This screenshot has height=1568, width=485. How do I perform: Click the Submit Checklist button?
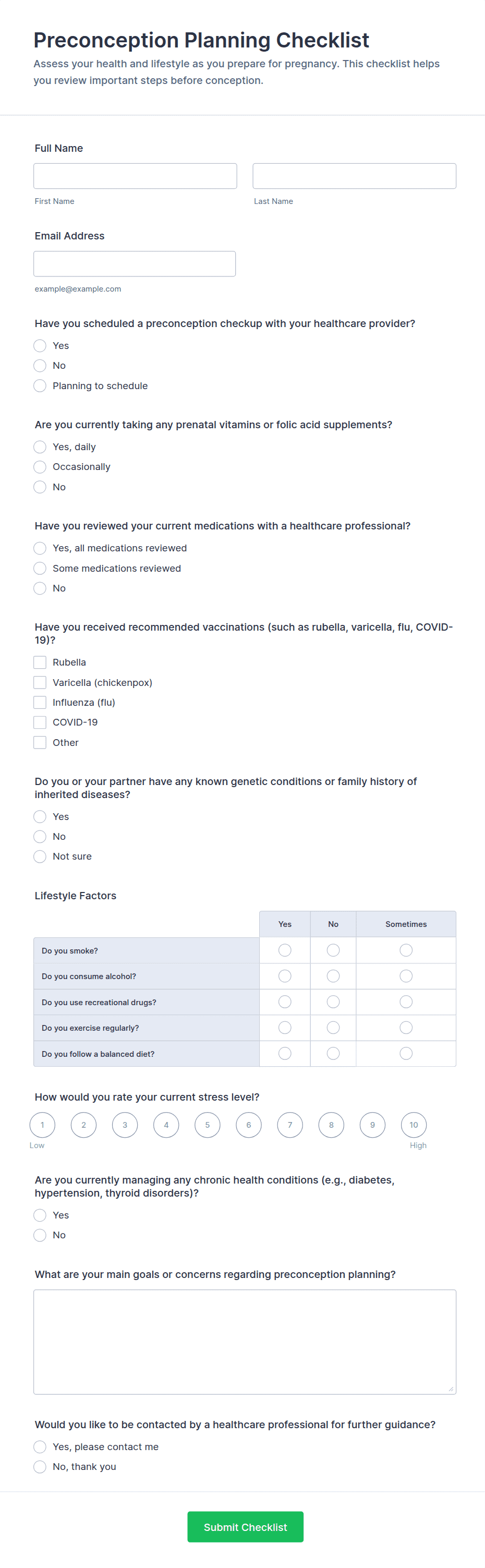pos(245,1527)
